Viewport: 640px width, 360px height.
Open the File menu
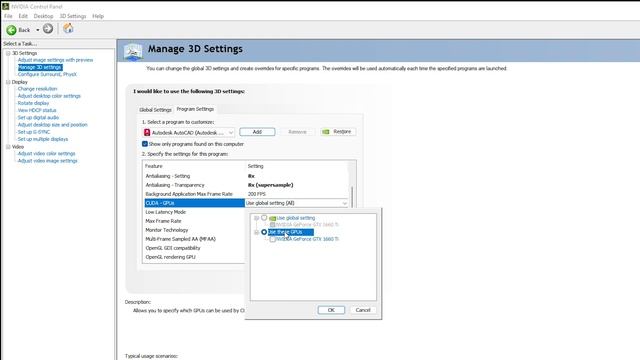[8, 16]
